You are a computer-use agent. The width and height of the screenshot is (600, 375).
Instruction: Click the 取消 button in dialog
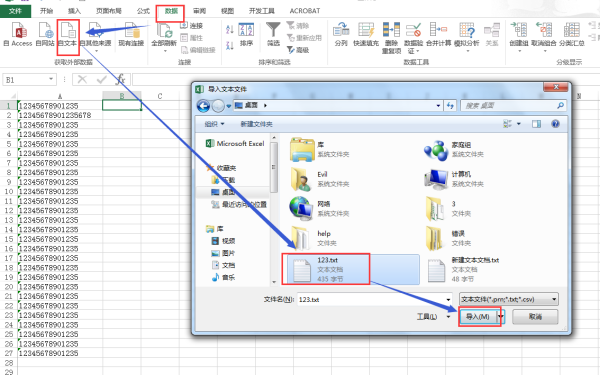535,317
